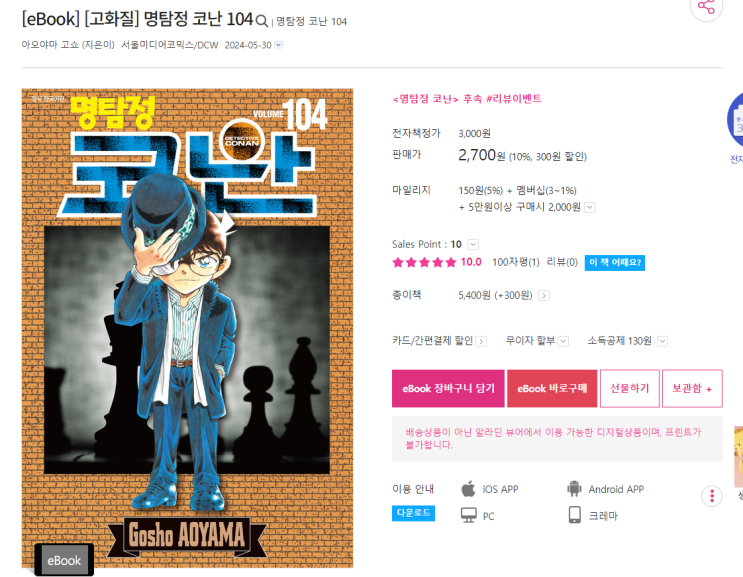
Task: Click the eBook badge on the cover
Action: click(64, 560)
